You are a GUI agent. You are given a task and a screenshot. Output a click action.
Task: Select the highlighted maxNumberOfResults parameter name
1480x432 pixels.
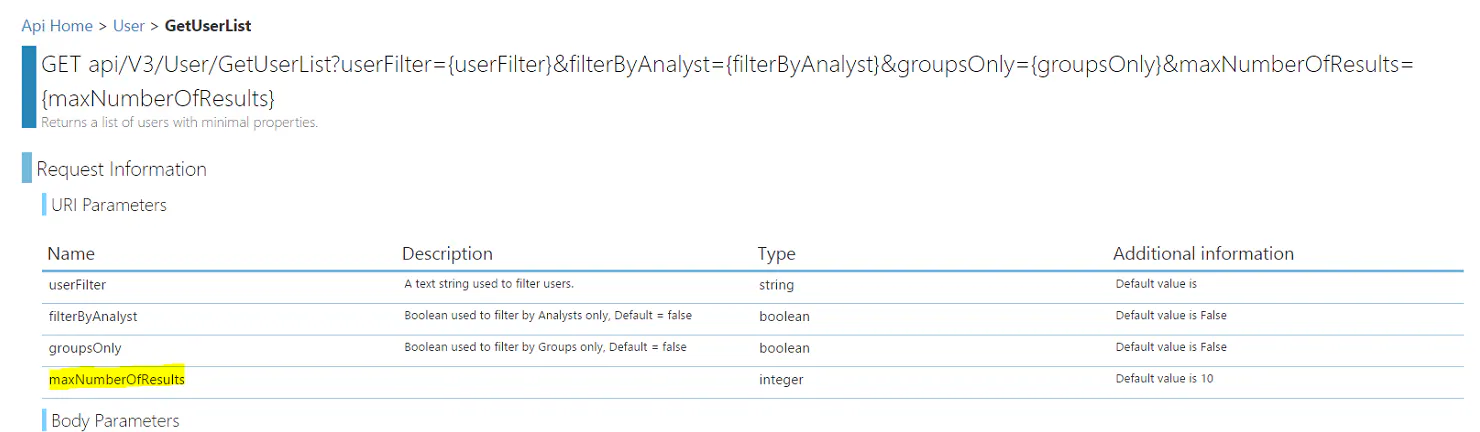[x=117, y=379]
